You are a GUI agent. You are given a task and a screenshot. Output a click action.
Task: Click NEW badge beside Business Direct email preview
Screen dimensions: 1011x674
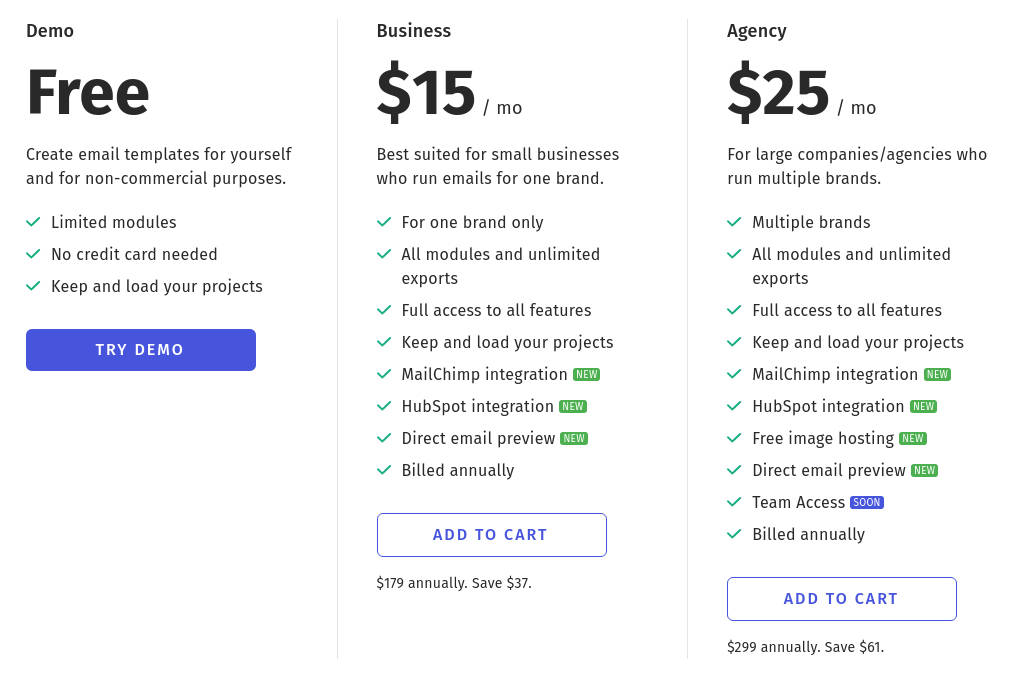point(574,439)
